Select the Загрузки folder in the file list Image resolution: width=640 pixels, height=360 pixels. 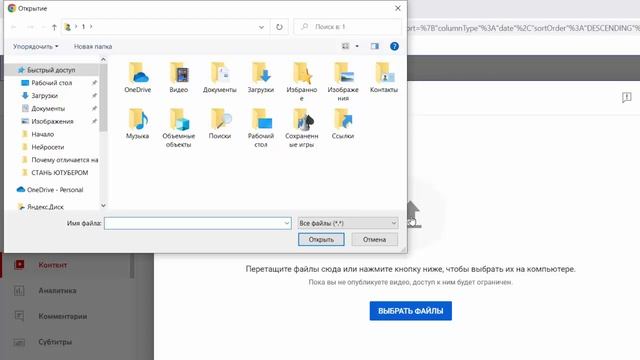[261, 78]
